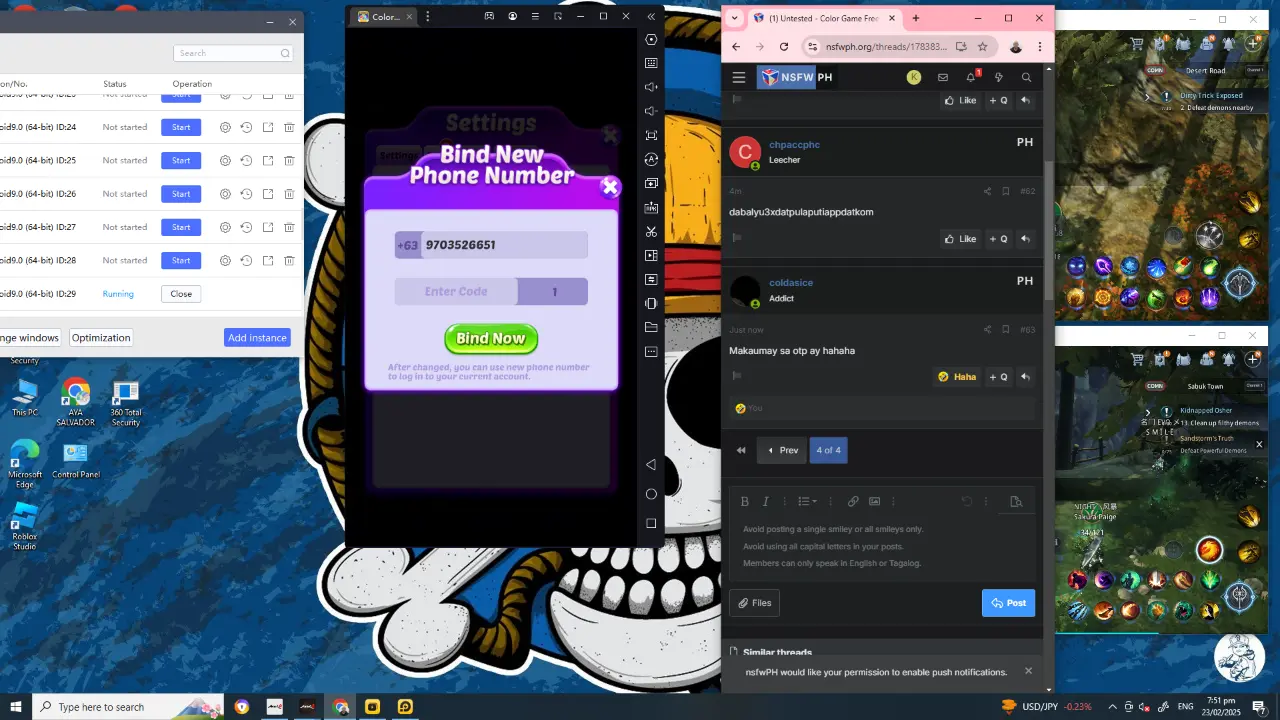Open forum inbox envelope icon
The height and width of the screenshot is (720, 1280).
pos(942,77)
